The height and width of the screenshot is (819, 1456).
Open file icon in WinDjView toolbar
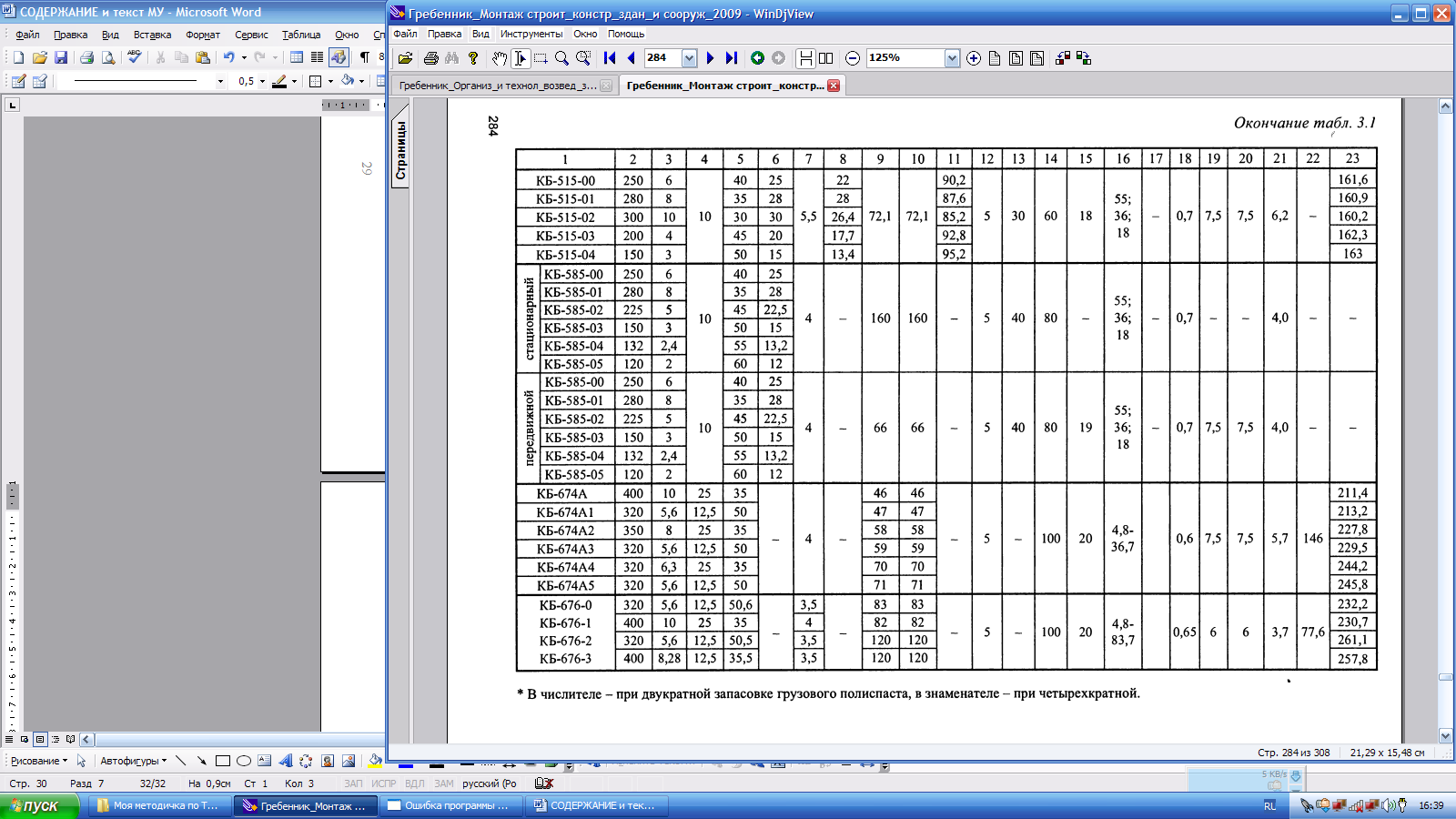pos(405,58)
